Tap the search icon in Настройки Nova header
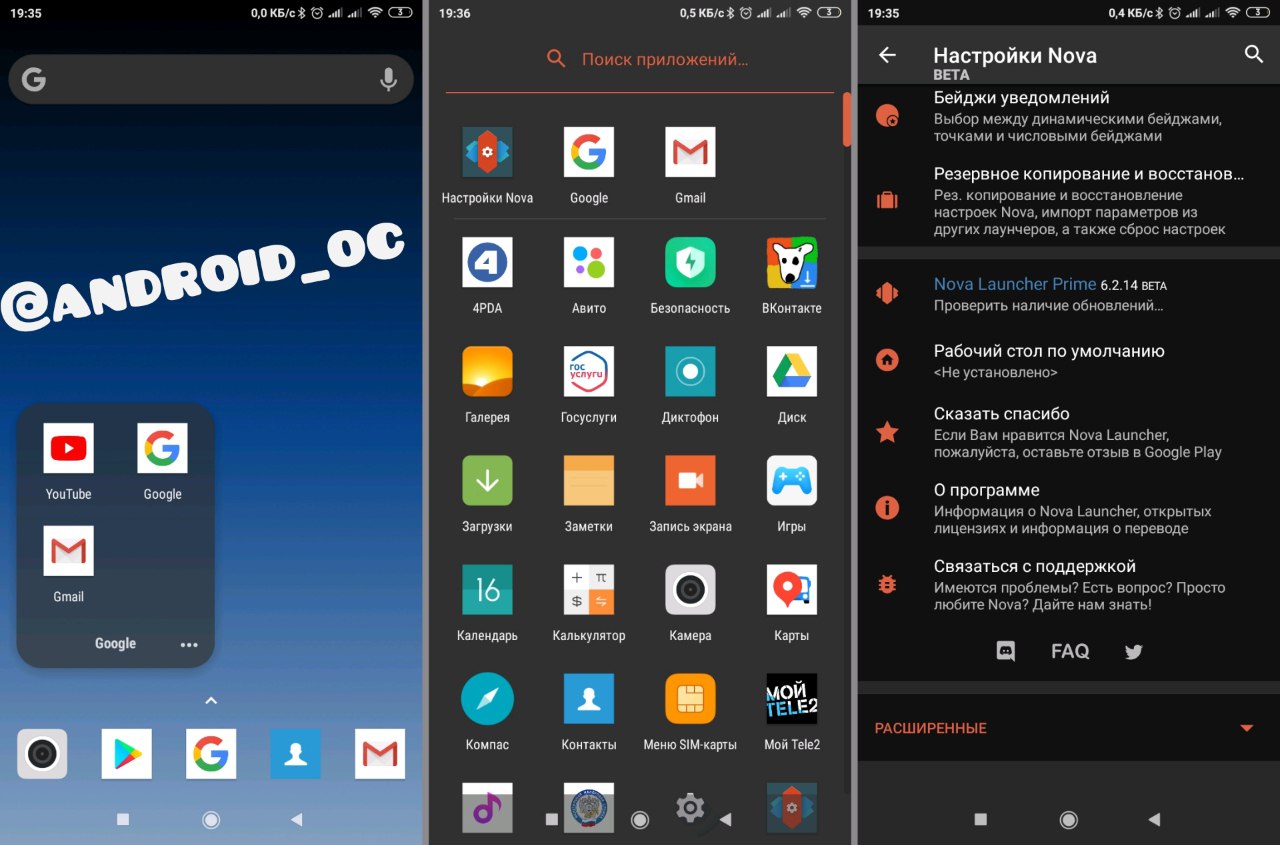The width and height of the screenshot is (1280, 845). click(1254, 54)
